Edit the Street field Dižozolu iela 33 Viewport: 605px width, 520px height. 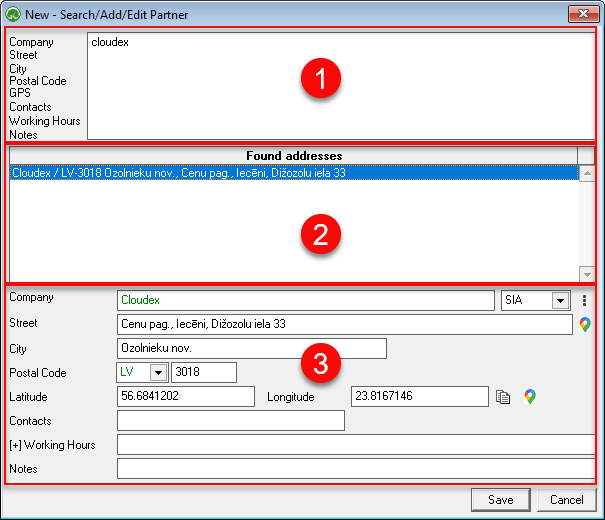click(345, 324)
